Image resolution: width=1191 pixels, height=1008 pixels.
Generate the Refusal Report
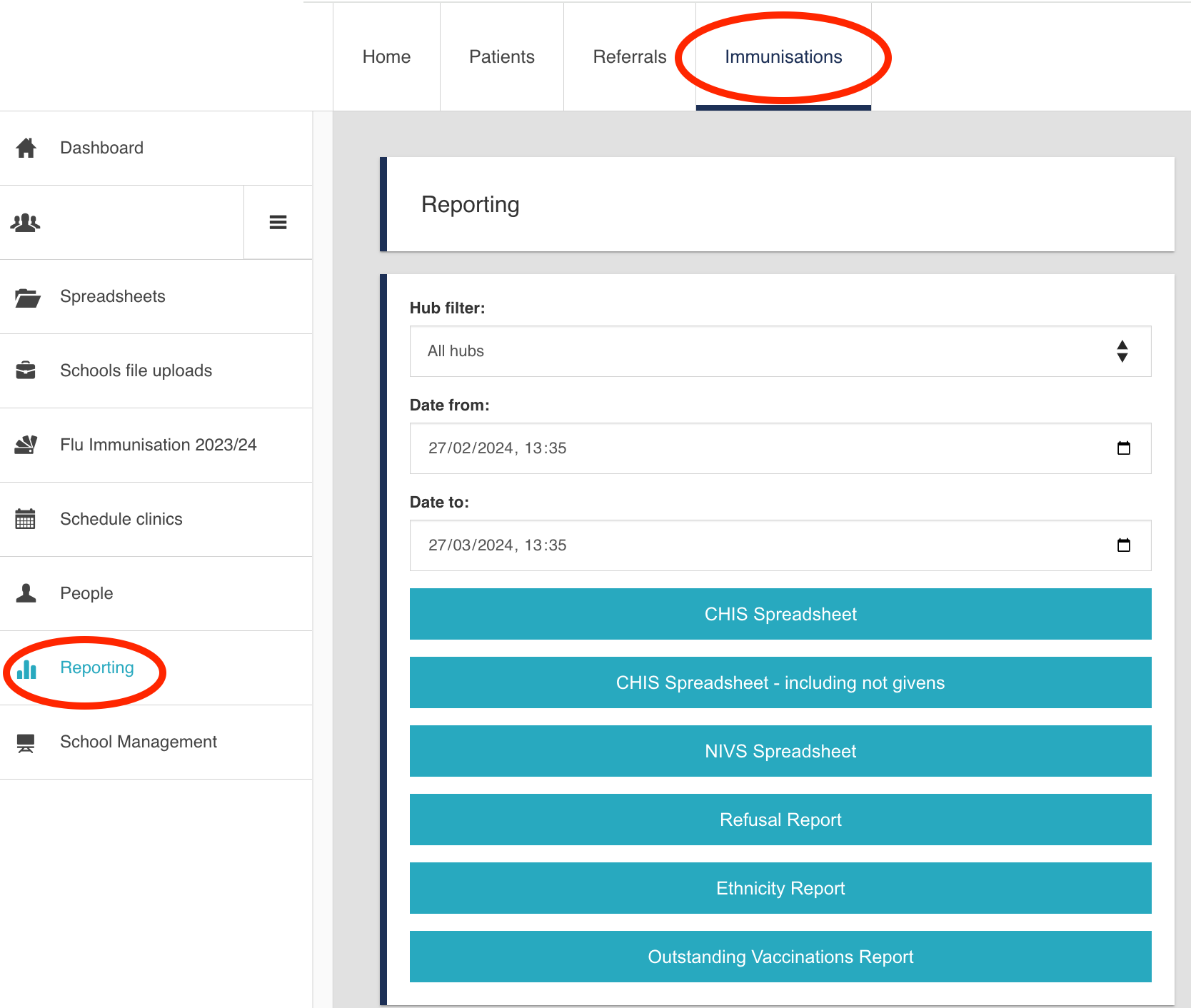[780, 820]
